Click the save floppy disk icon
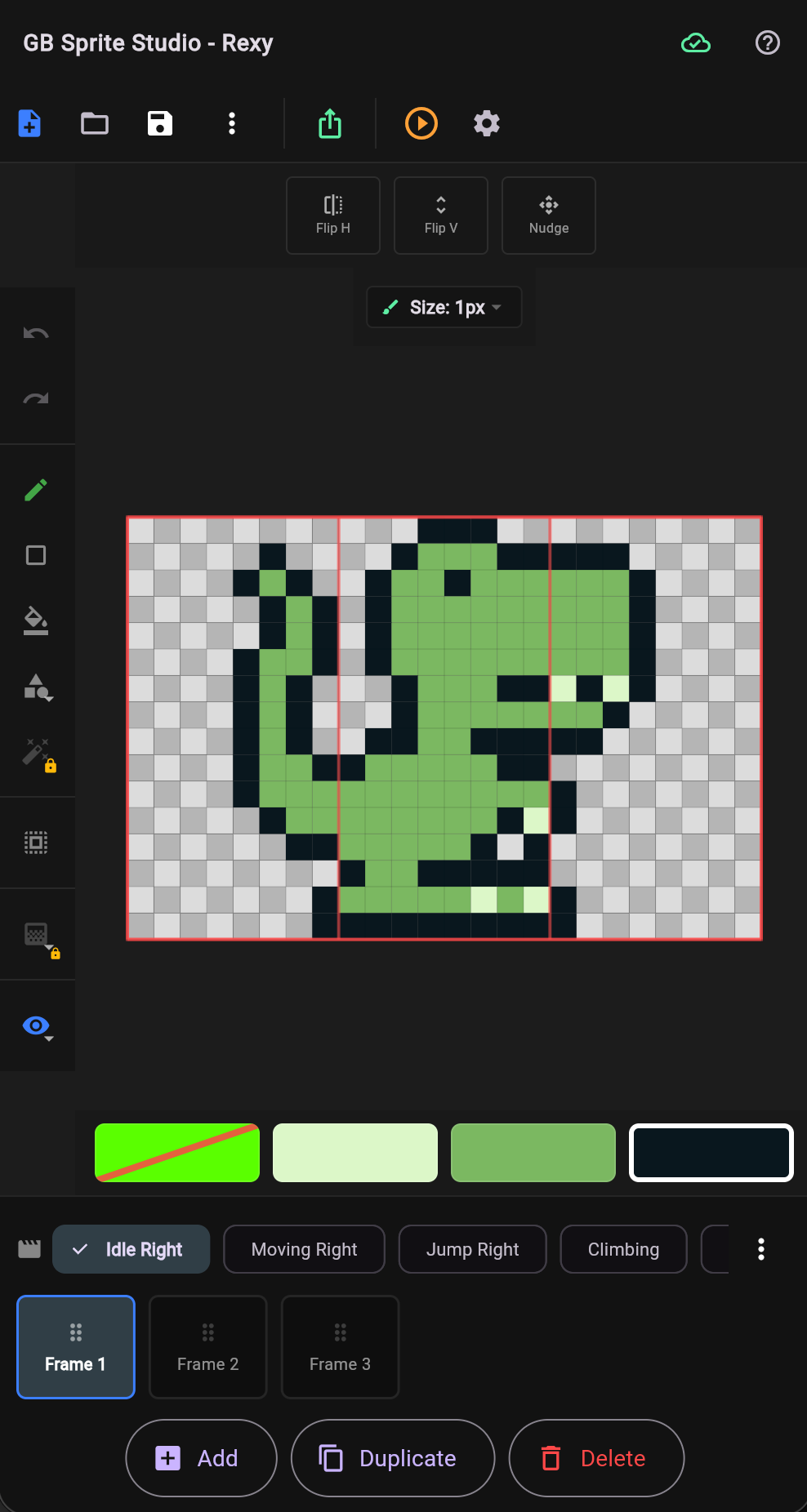Image resolution: width=807 pixels, height=1512 pixels. (x=160, y=123)
